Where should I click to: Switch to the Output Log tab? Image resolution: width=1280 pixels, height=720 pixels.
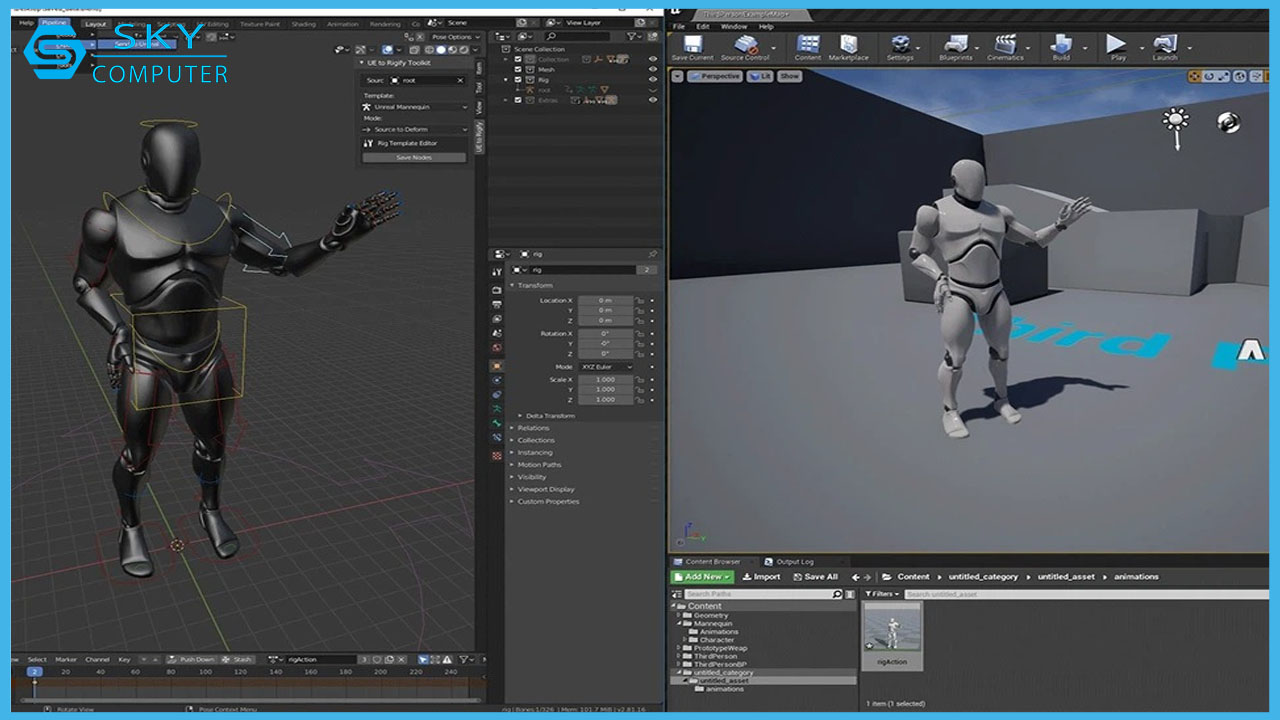(x=795, y=562)
